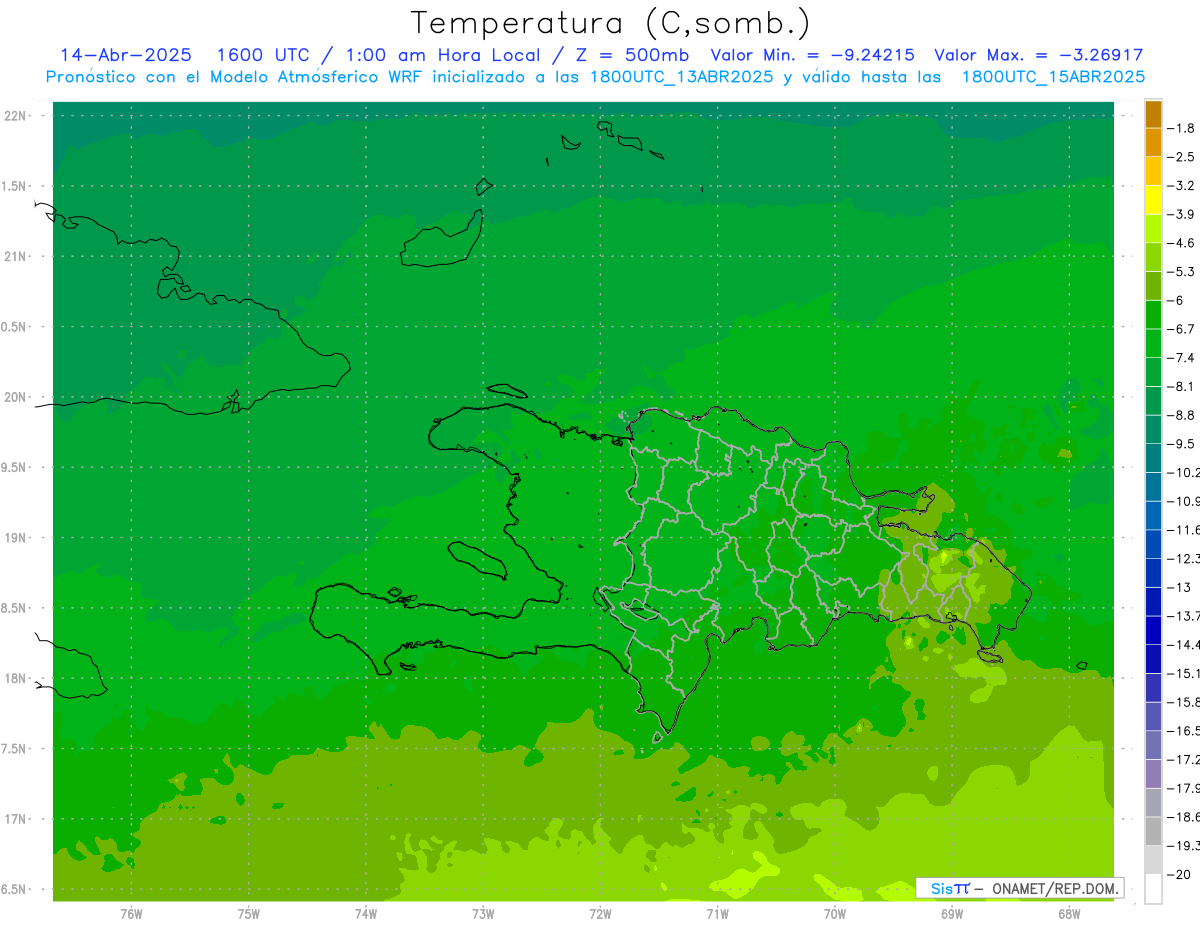
Task: Click the 71W longitude label
Action: click(x=717, y=914)
